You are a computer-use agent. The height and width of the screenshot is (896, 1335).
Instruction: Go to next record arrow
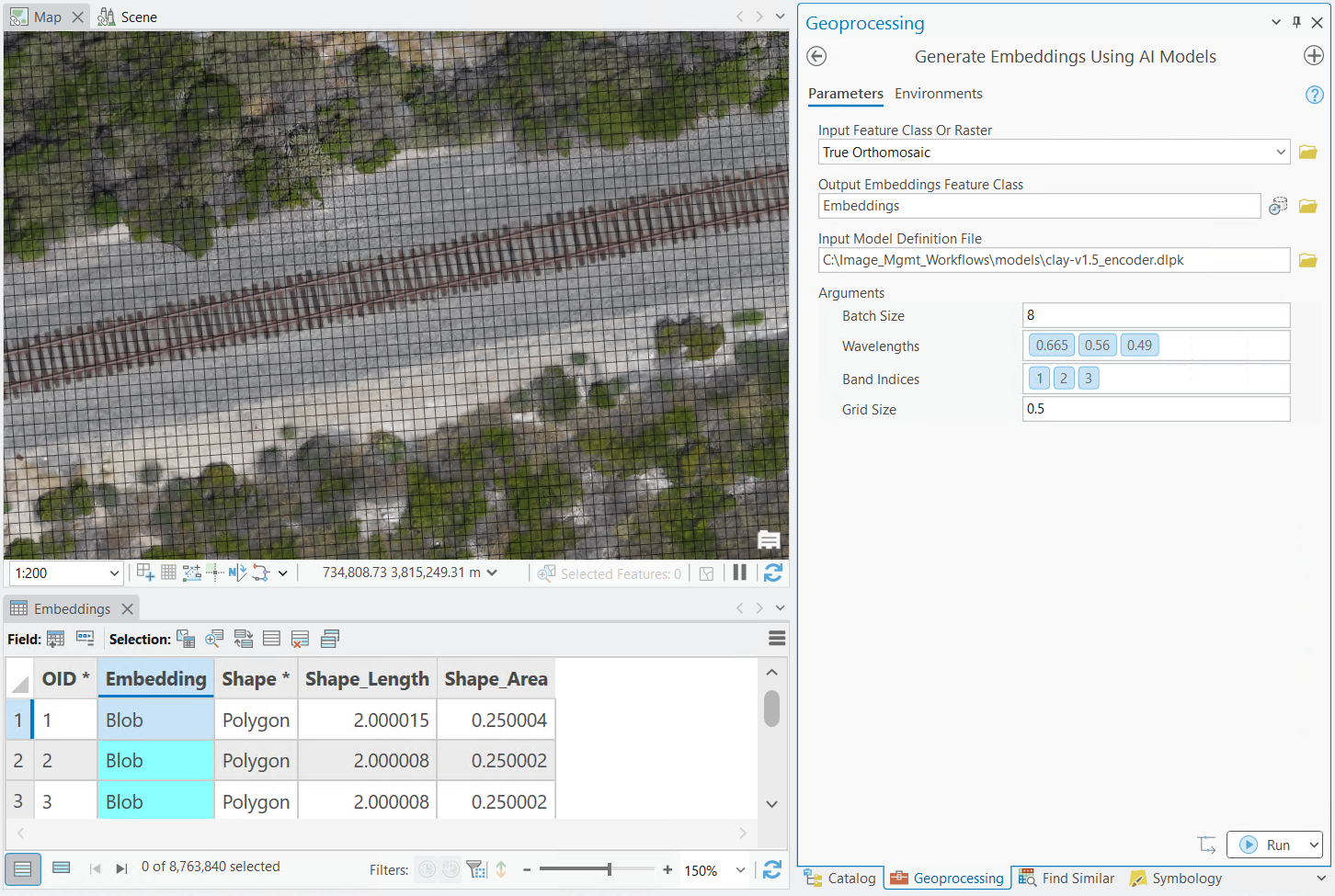tap(121, 868)
